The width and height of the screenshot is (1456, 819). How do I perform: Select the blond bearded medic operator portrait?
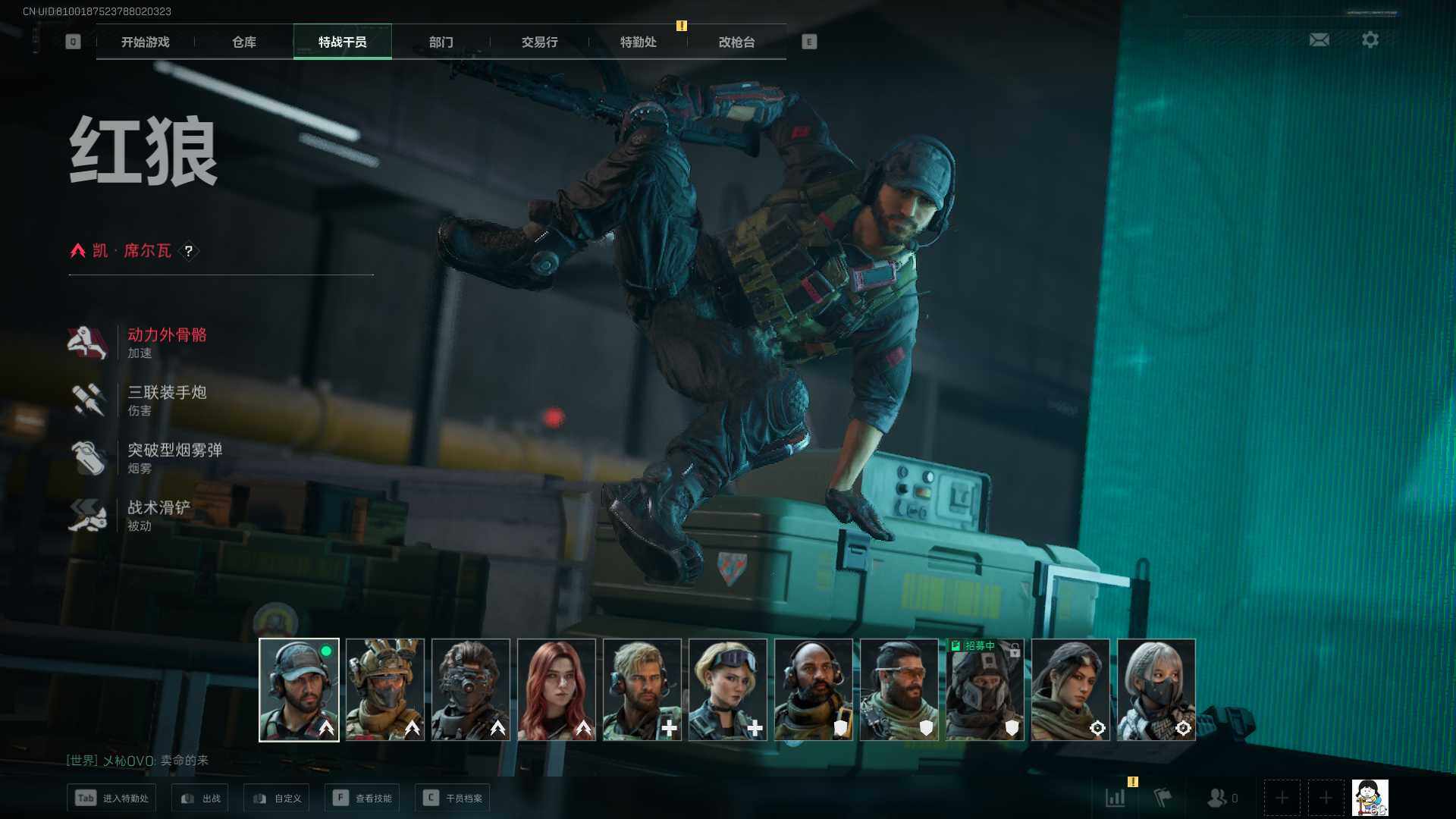coord(642,689)
